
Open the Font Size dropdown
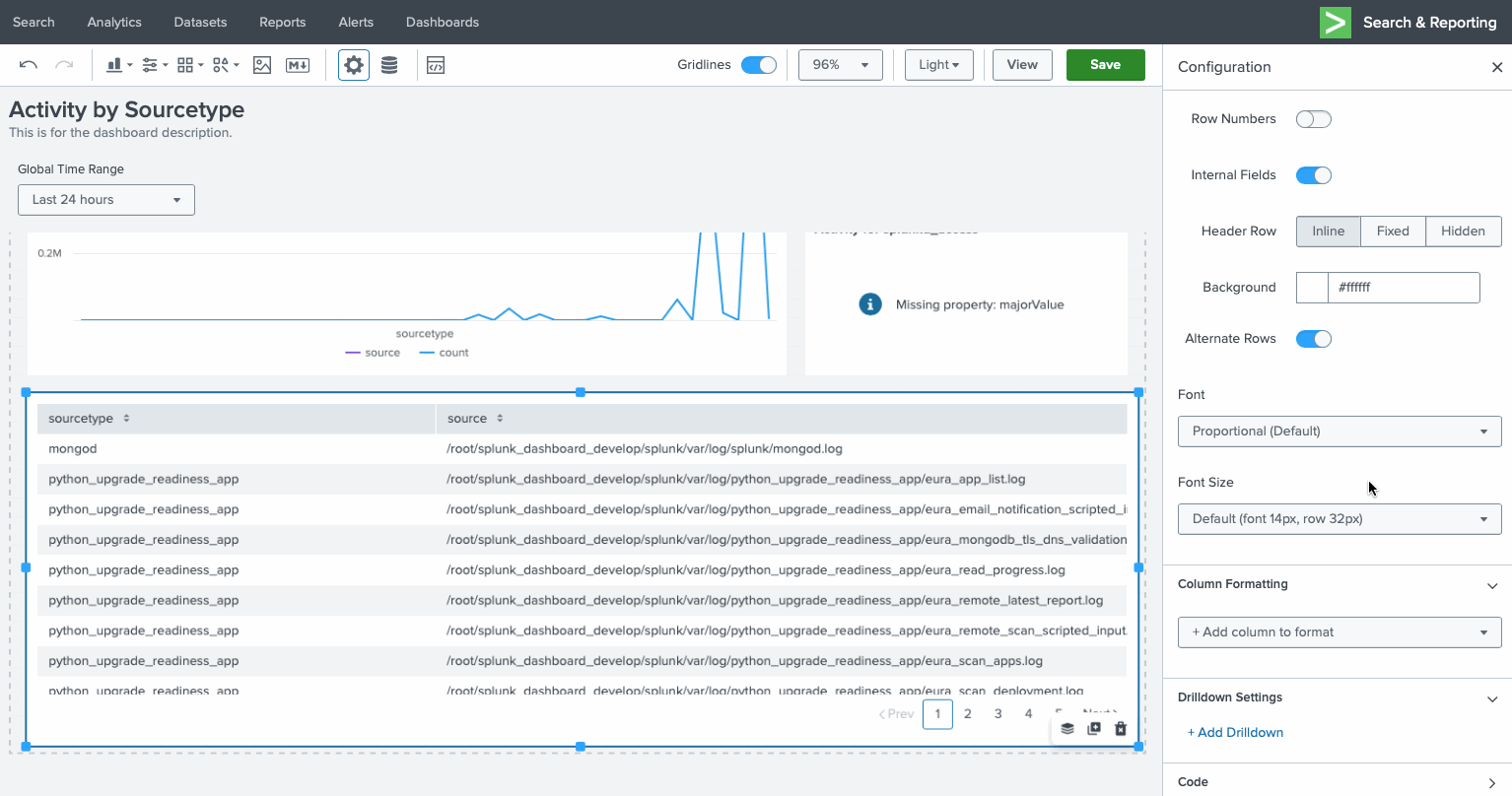pos(1339,519)
